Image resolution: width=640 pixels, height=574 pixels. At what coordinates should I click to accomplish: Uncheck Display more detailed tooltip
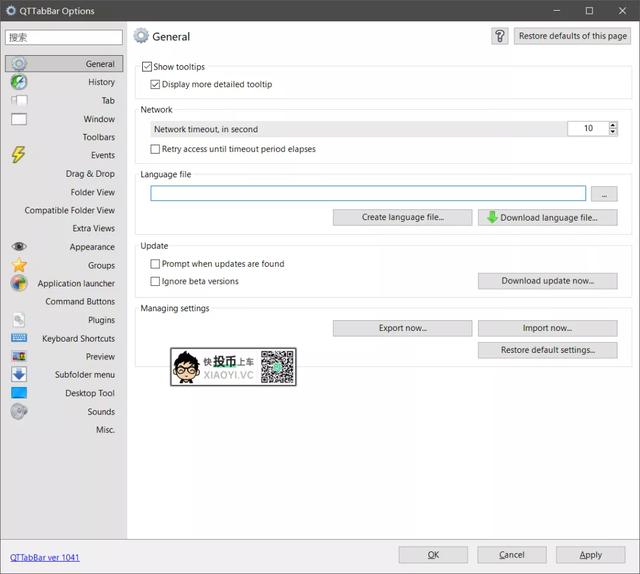click(155, 85)
